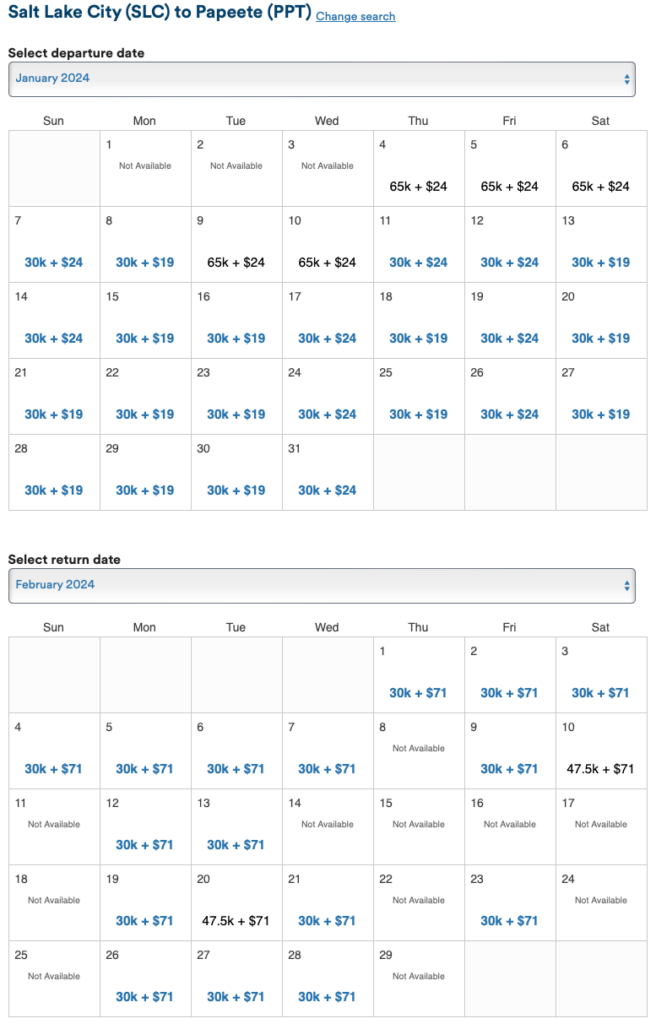The width and height of the screenshot is (656, 1024).
Task: Open the January 2024 departure month dropdown
Action: coord(320,79)
